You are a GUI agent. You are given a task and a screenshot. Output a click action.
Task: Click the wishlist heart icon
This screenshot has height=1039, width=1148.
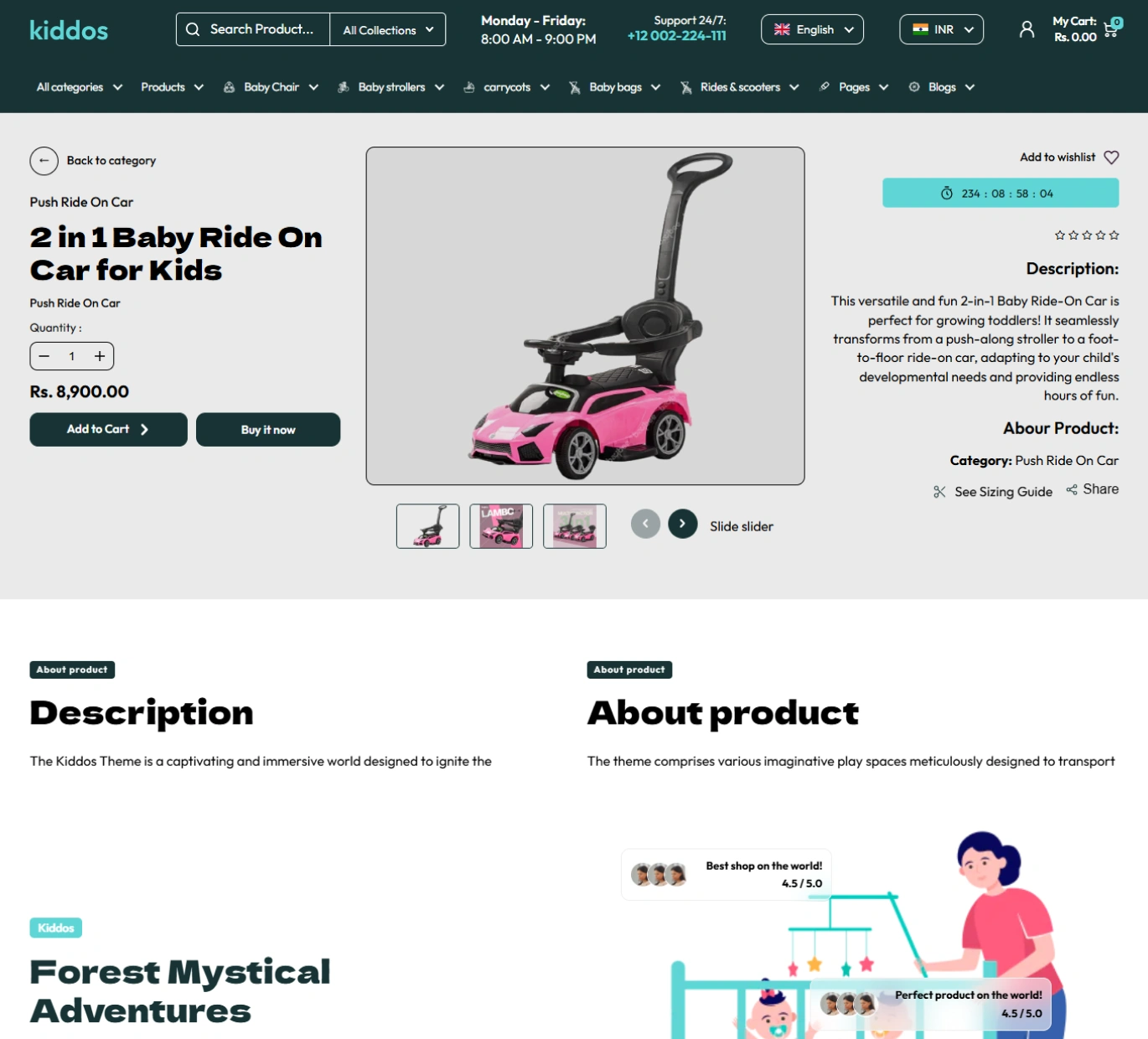[1111, 158]
